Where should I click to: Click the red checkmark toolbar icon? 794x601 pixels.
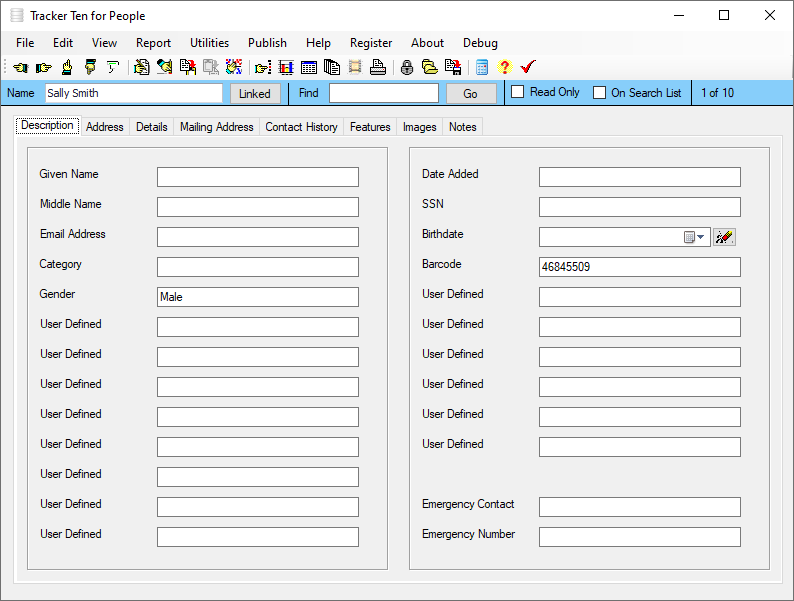528,68
